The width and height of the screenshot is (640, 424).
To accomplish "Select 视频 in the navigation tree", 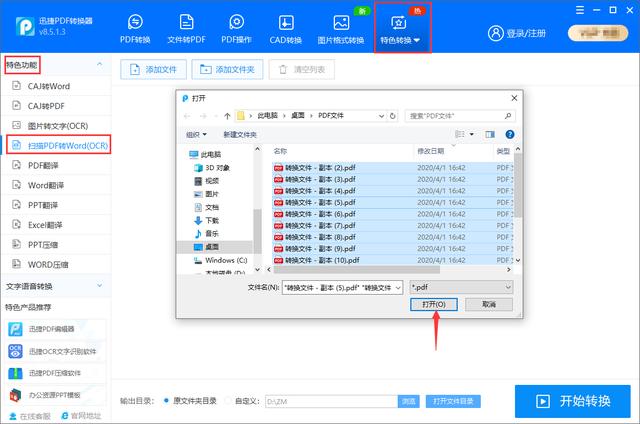I will (x=207, y=181).
